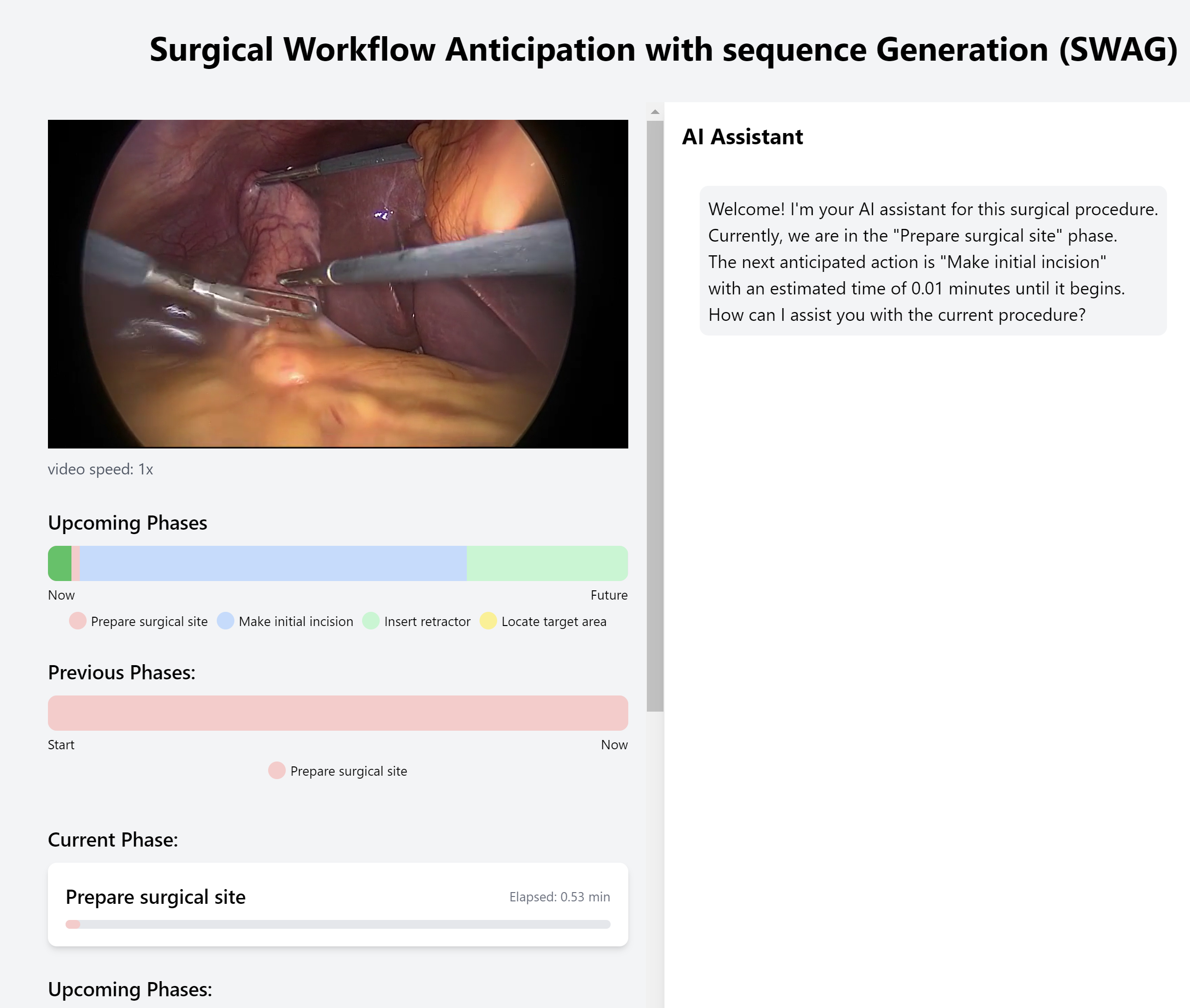
Task: Click the pink swatch in Previous Phases legend
Action: (277, 770)
